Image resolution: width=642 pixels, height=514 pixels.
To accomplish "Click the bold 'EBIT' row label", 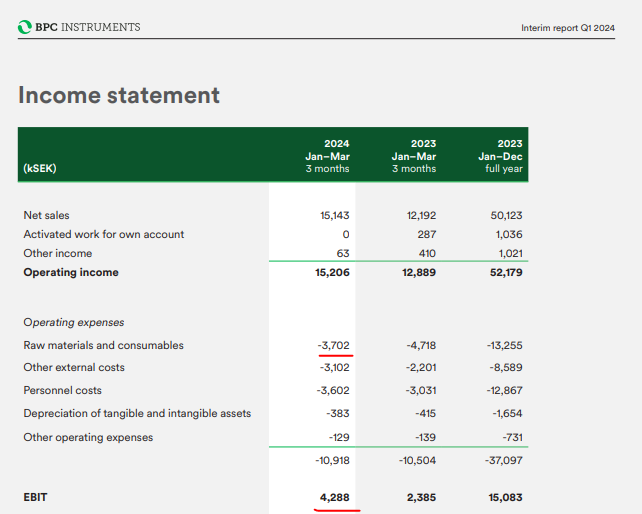I will [x=35, y=497].
